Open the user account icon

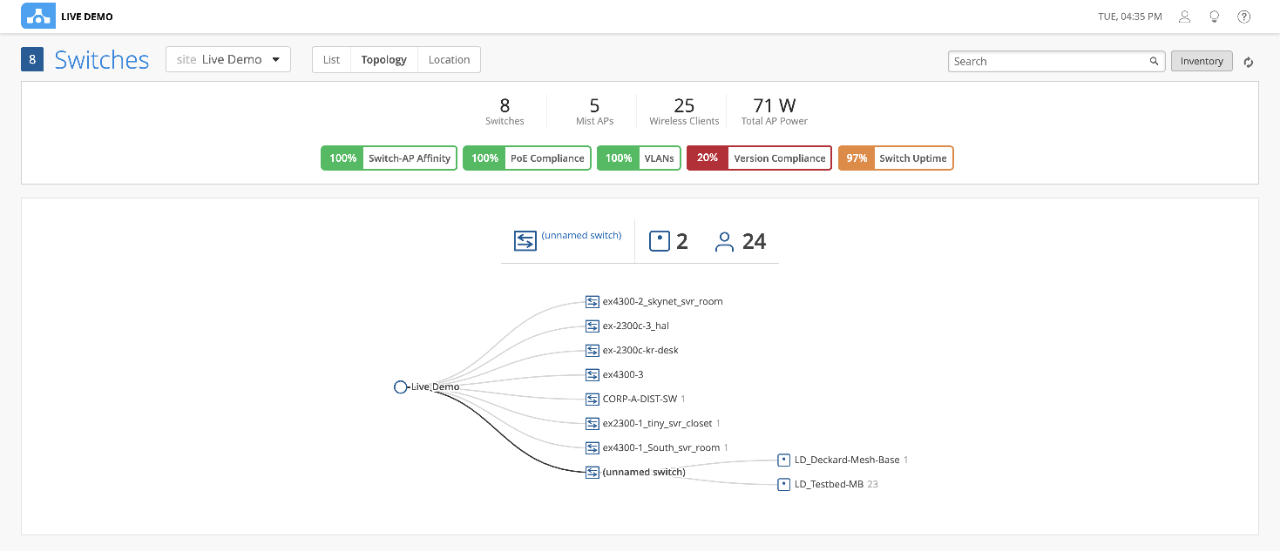(1185, 16)
